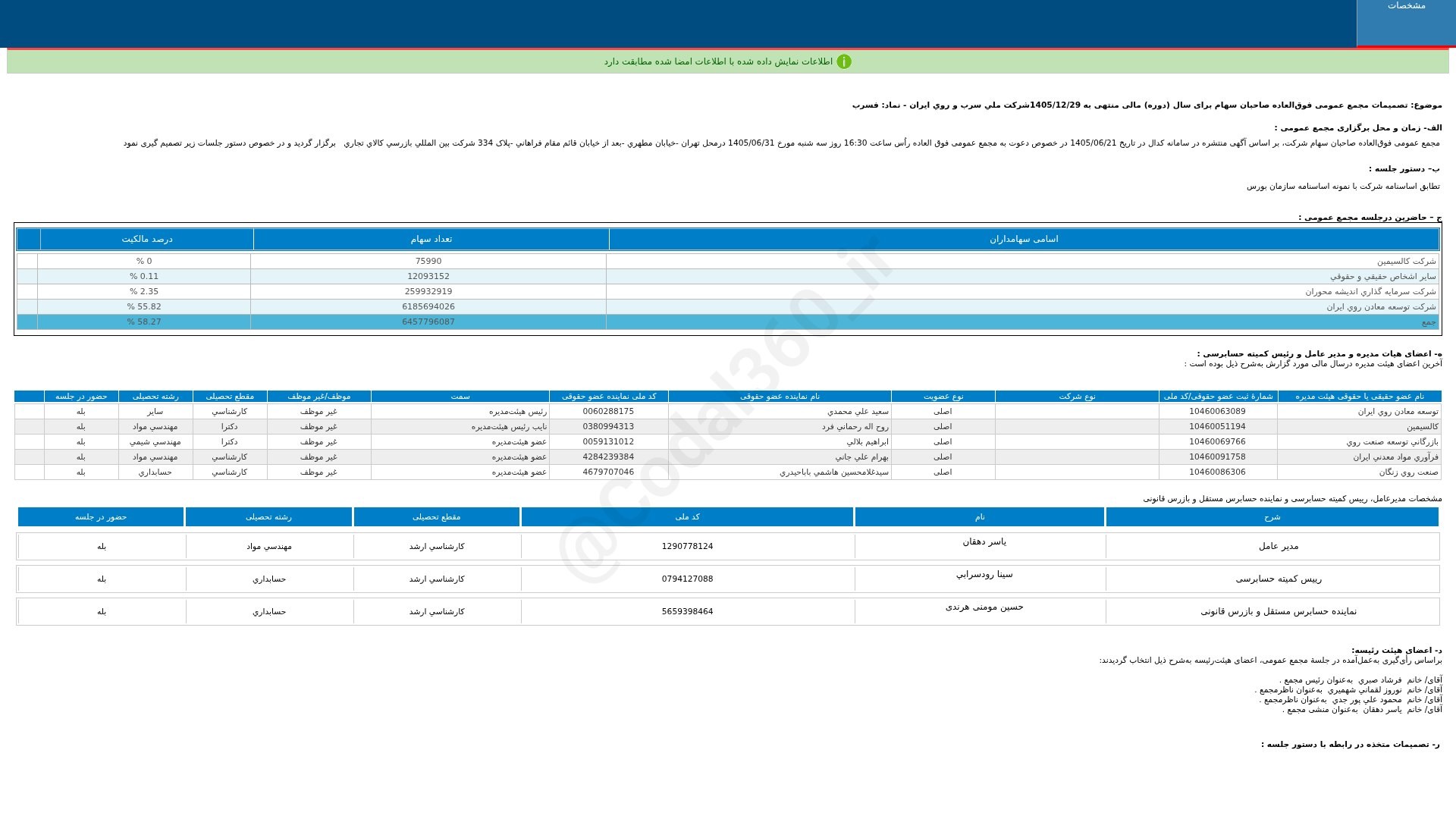Viewport: 1456px width, 819px height.
Task: Click the شرح column header
Action: point(1272,517)
